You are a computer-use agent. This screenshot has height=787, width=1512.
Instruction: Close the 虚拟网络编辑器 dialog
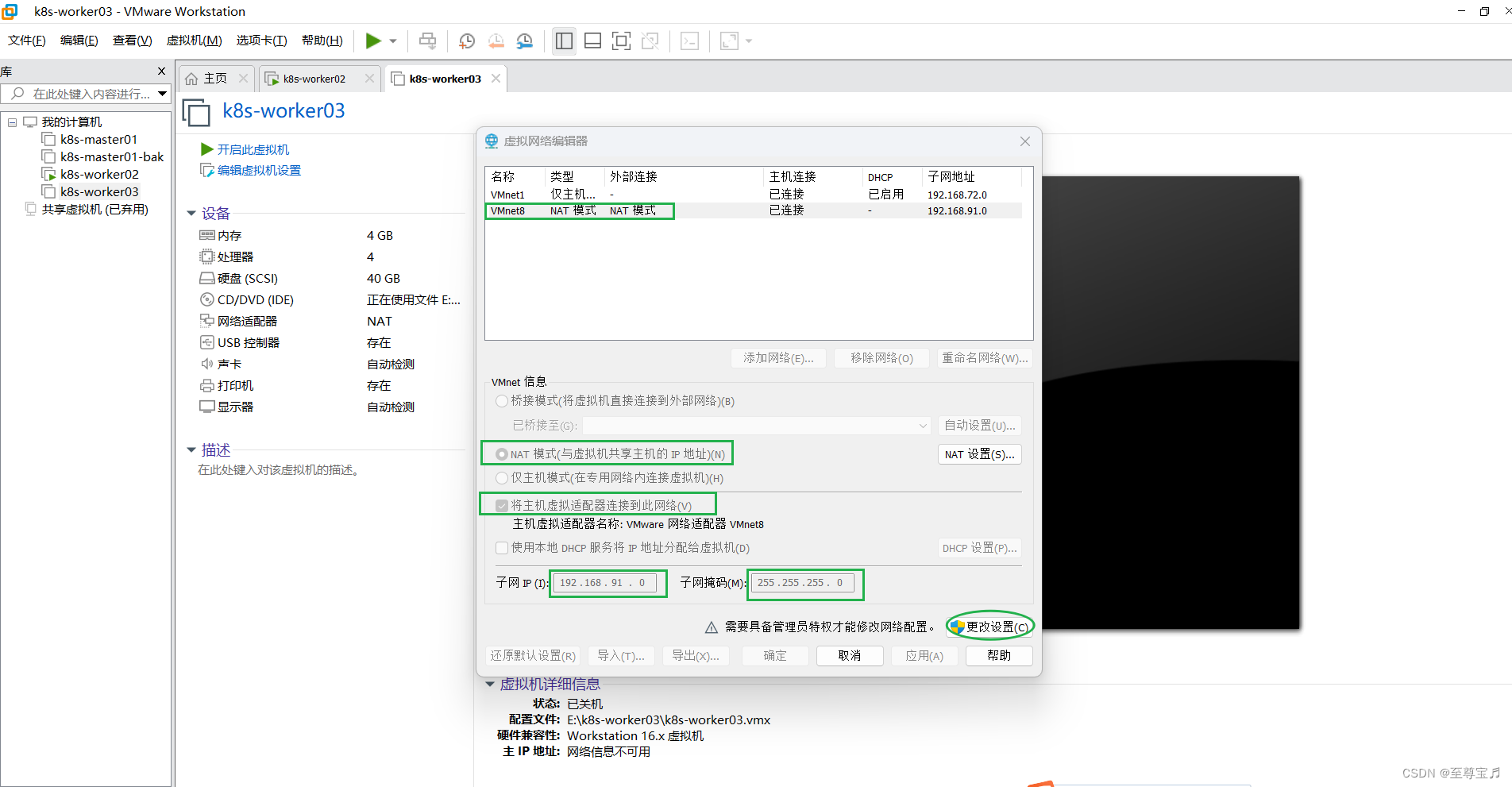click(x=1025, y=141)
